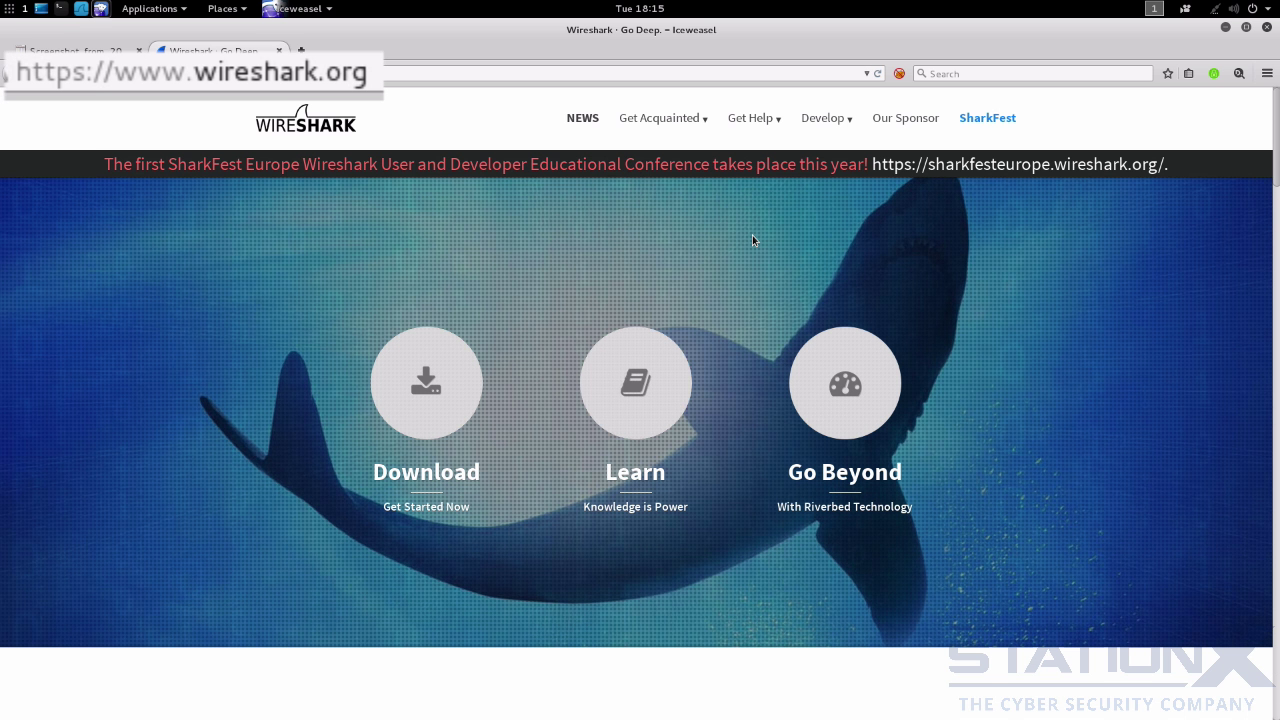This screenshot has height=720, width=1280.
Task: Click the zoom magnifier toolbar icon
Action: (x=1239, y=73)
